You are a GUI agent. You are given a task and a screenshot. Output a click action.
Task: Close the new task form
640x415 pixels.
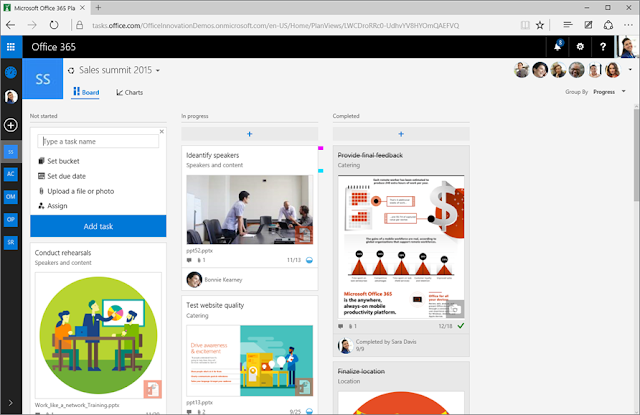(162, 131)
